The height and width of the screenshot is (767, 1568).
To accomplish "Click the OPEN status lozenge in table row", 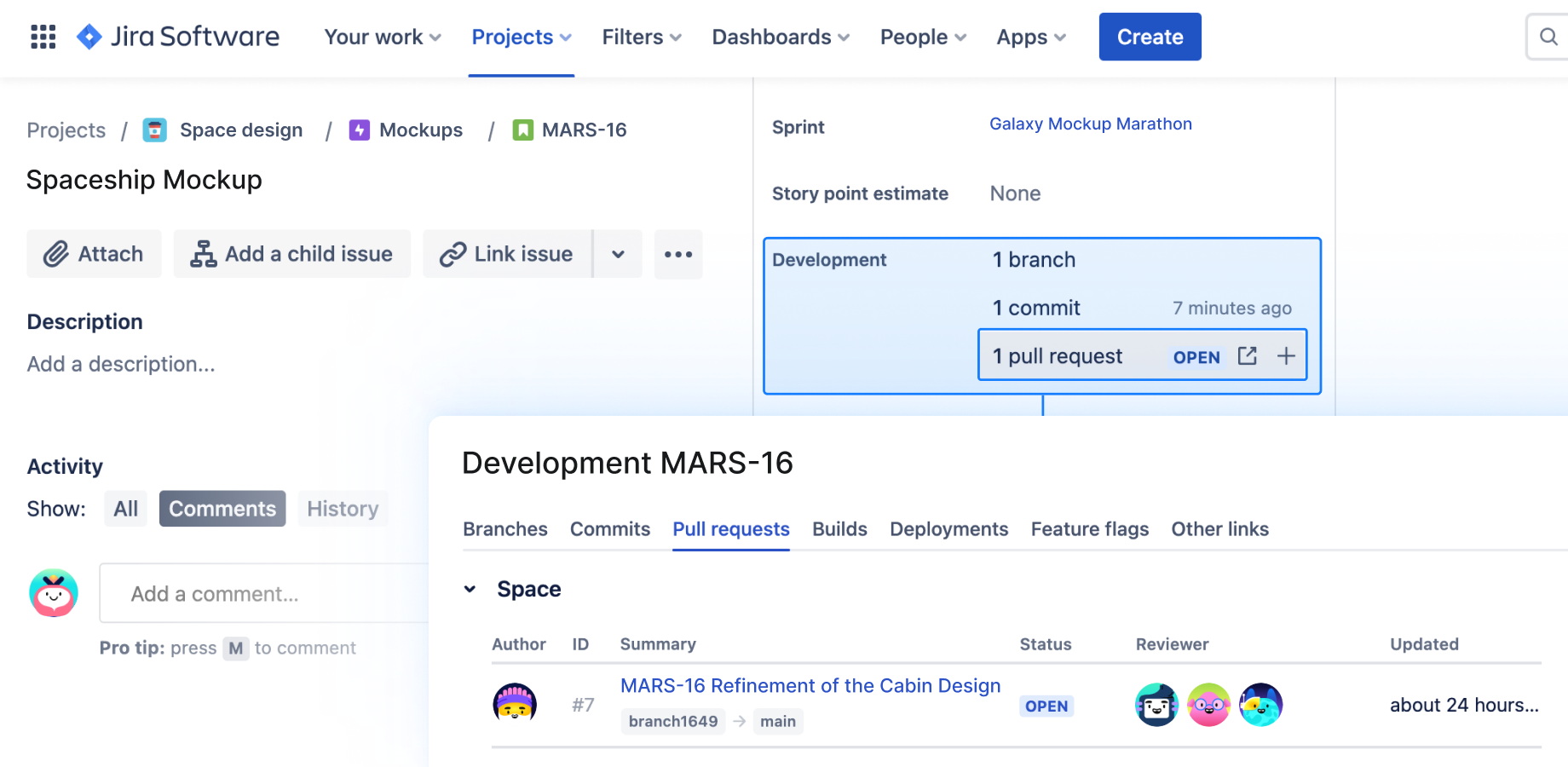I will [1046, 706].
